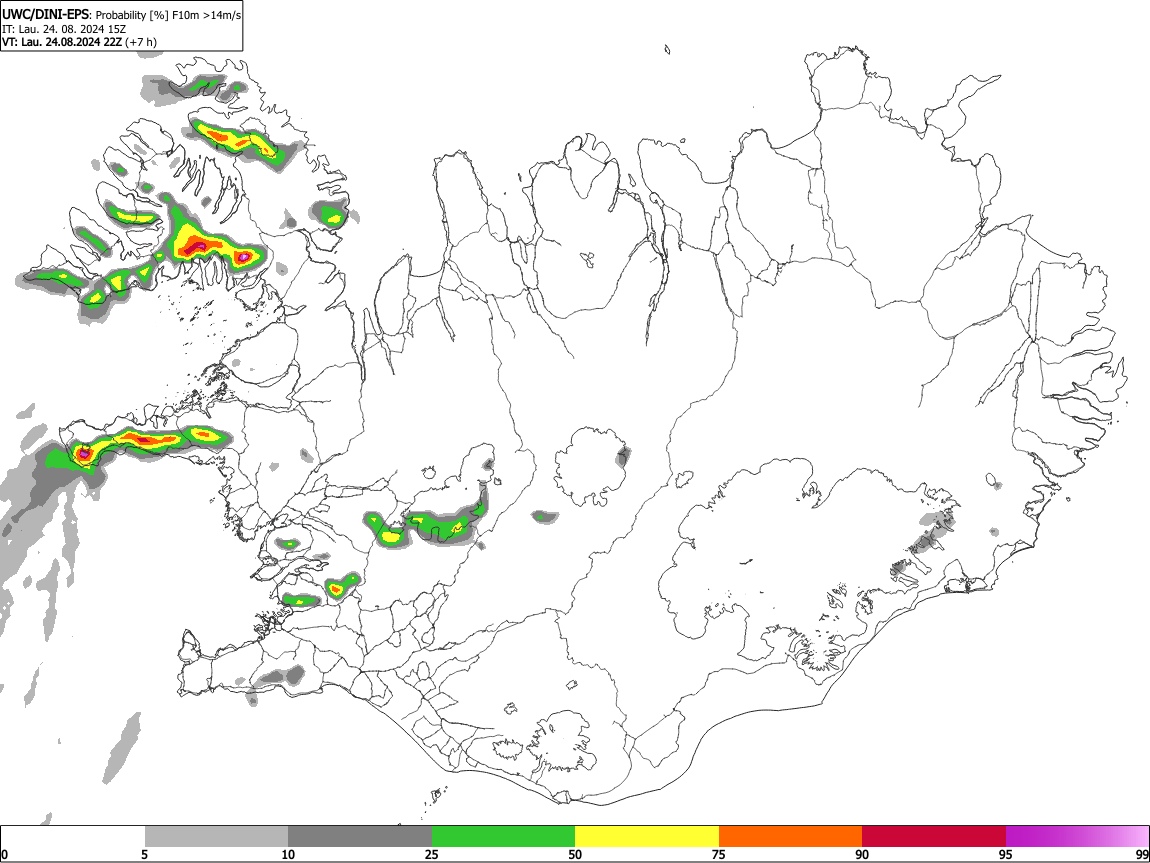The image size is (1150, 863).
Task: Click the 'Probability [%] F10m >14m/s' text
Action: click(168, 15)
